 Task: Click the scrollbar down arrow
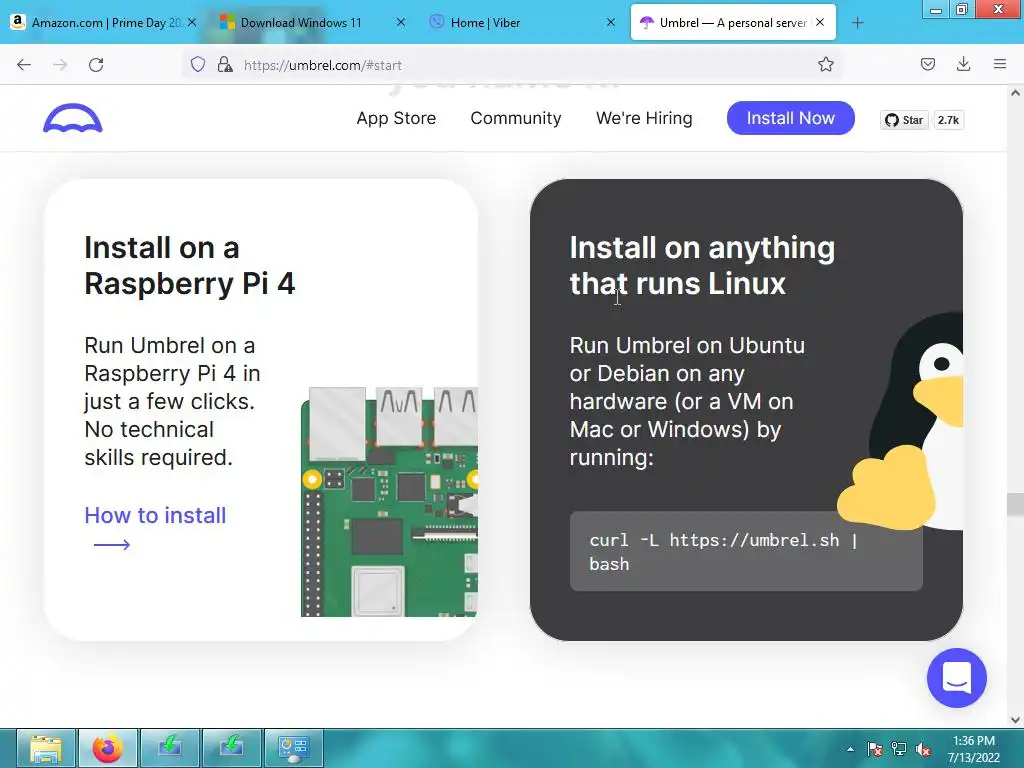click(x=1015, y=720)
